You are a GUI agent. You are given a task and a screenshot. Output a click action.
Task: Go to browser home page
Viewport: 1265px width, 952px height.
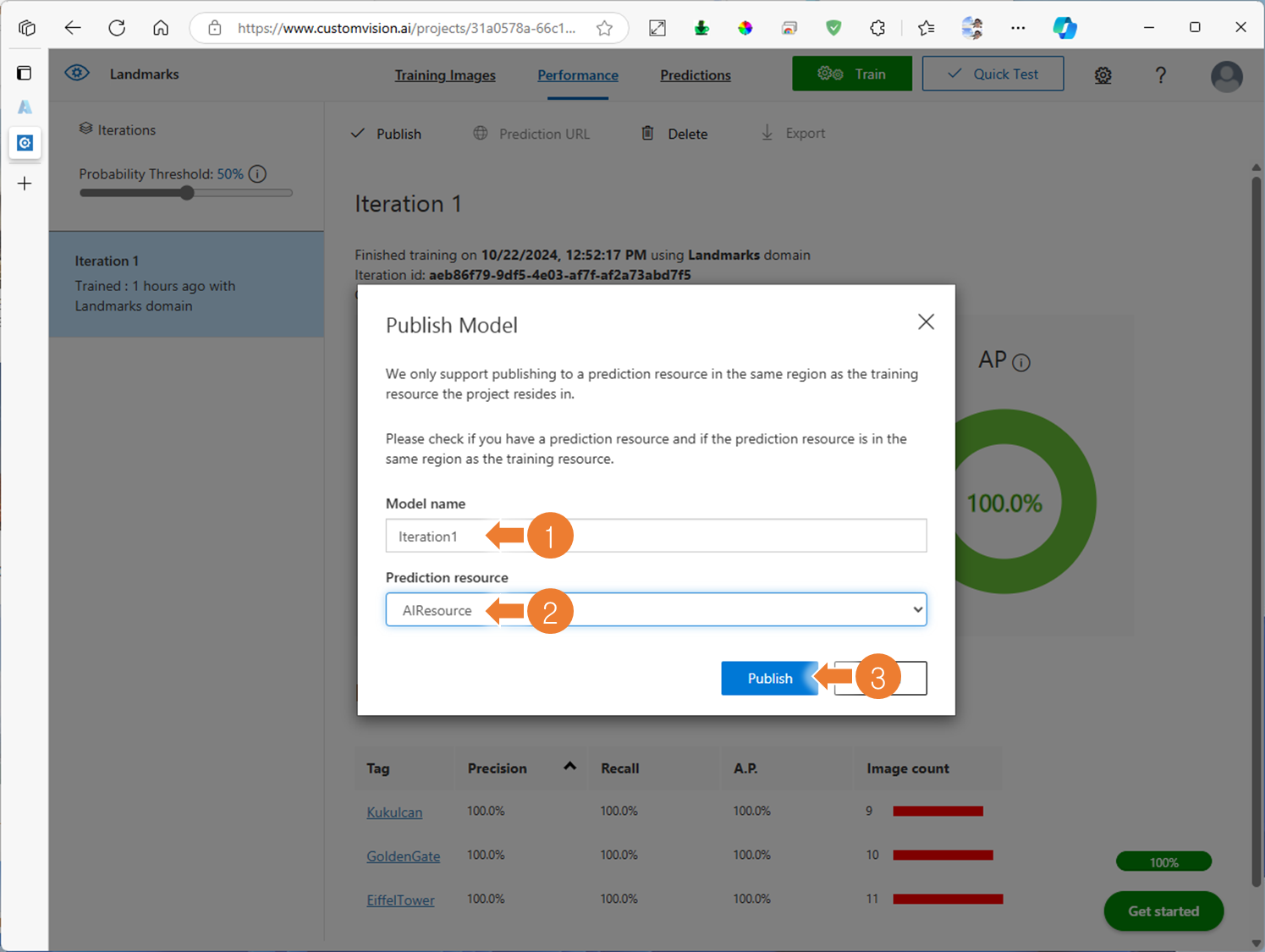[x=161, y=28]
